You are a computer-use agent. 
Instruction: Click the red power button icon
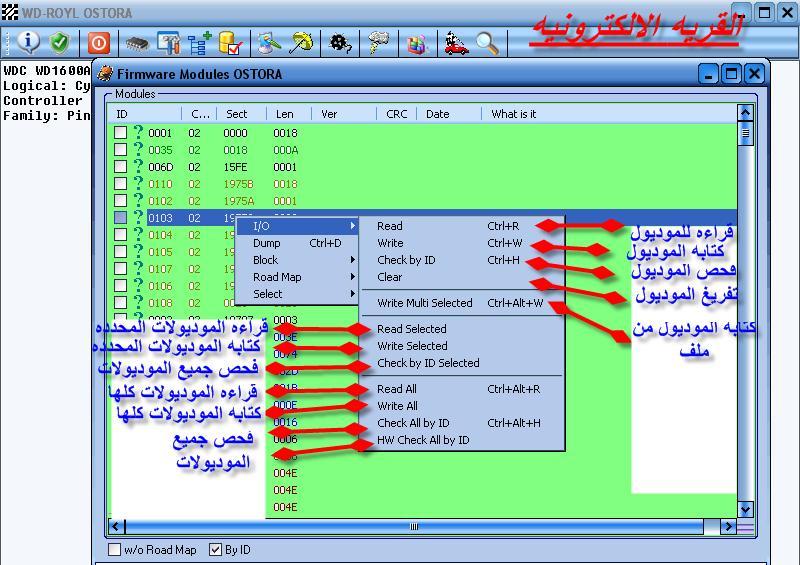[98, 43]
